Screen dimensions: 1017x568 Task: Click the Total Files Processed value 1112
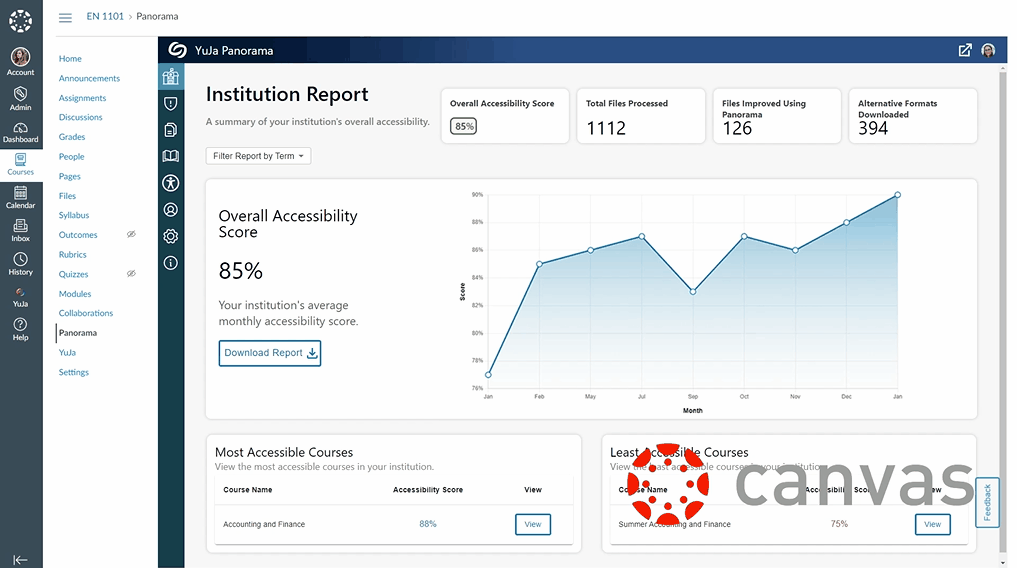606,128
